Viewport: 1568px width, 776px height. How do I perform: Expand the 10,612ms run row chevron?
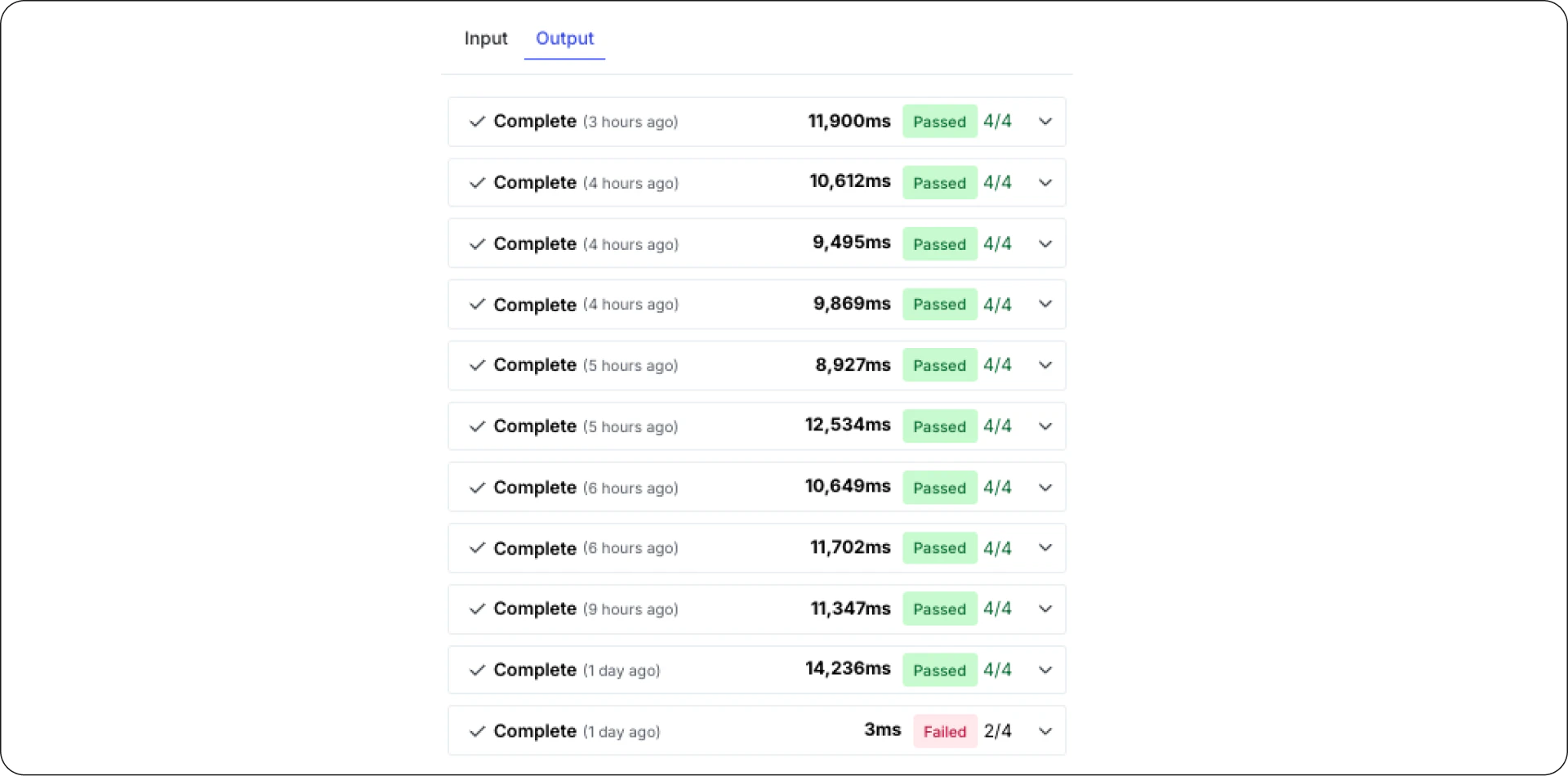point(1045,183)
